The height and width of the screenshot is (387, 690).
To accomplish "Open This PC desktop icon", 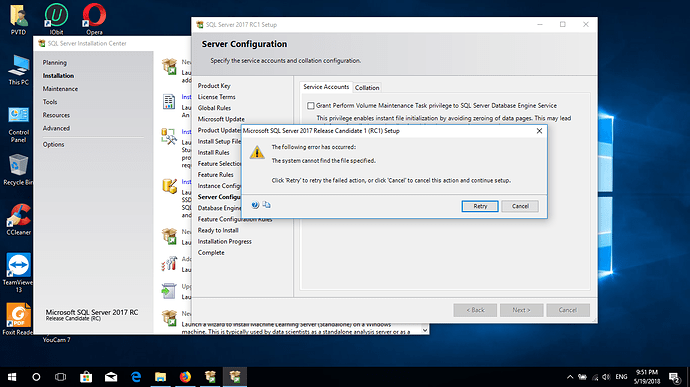I will point(18,70).
